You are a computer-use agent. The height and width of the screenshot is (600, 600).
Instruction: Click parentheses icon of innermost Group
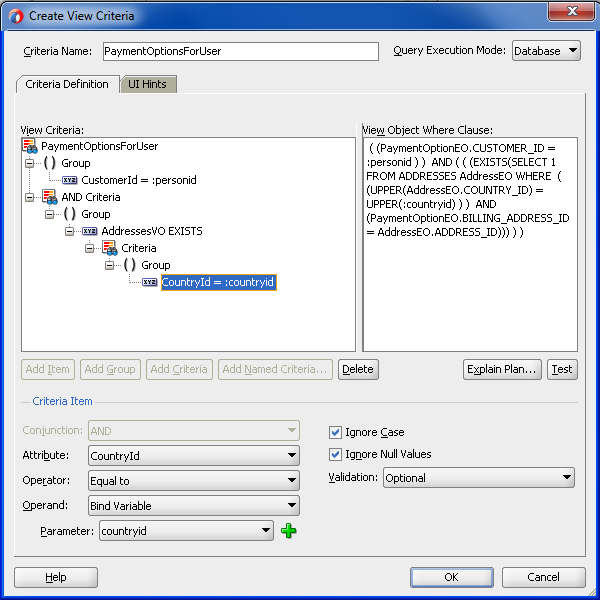click(129, 265)
